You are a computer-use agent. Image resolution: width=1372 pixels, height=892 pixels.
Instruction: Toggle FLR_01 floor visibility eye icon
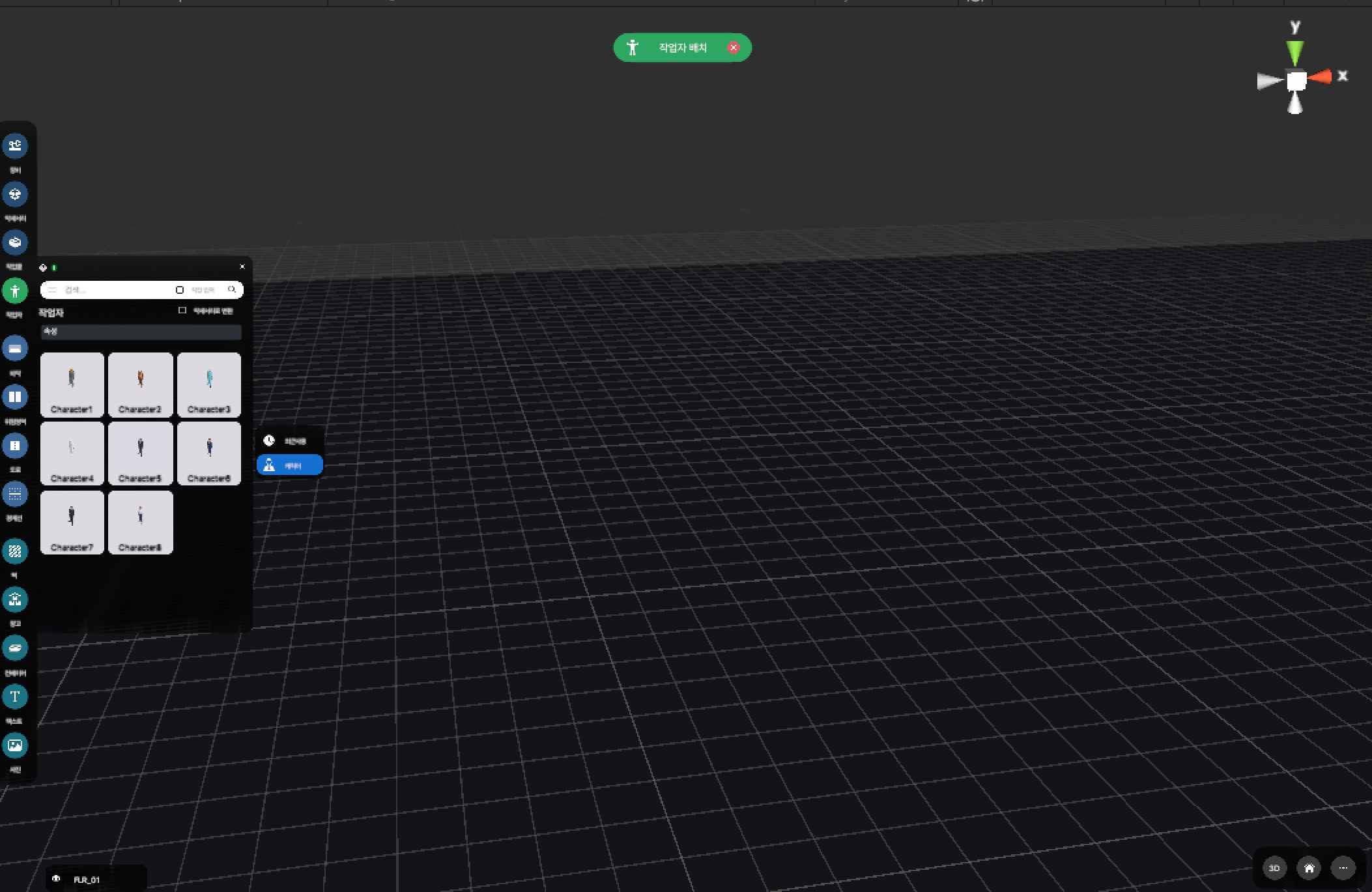57,879
